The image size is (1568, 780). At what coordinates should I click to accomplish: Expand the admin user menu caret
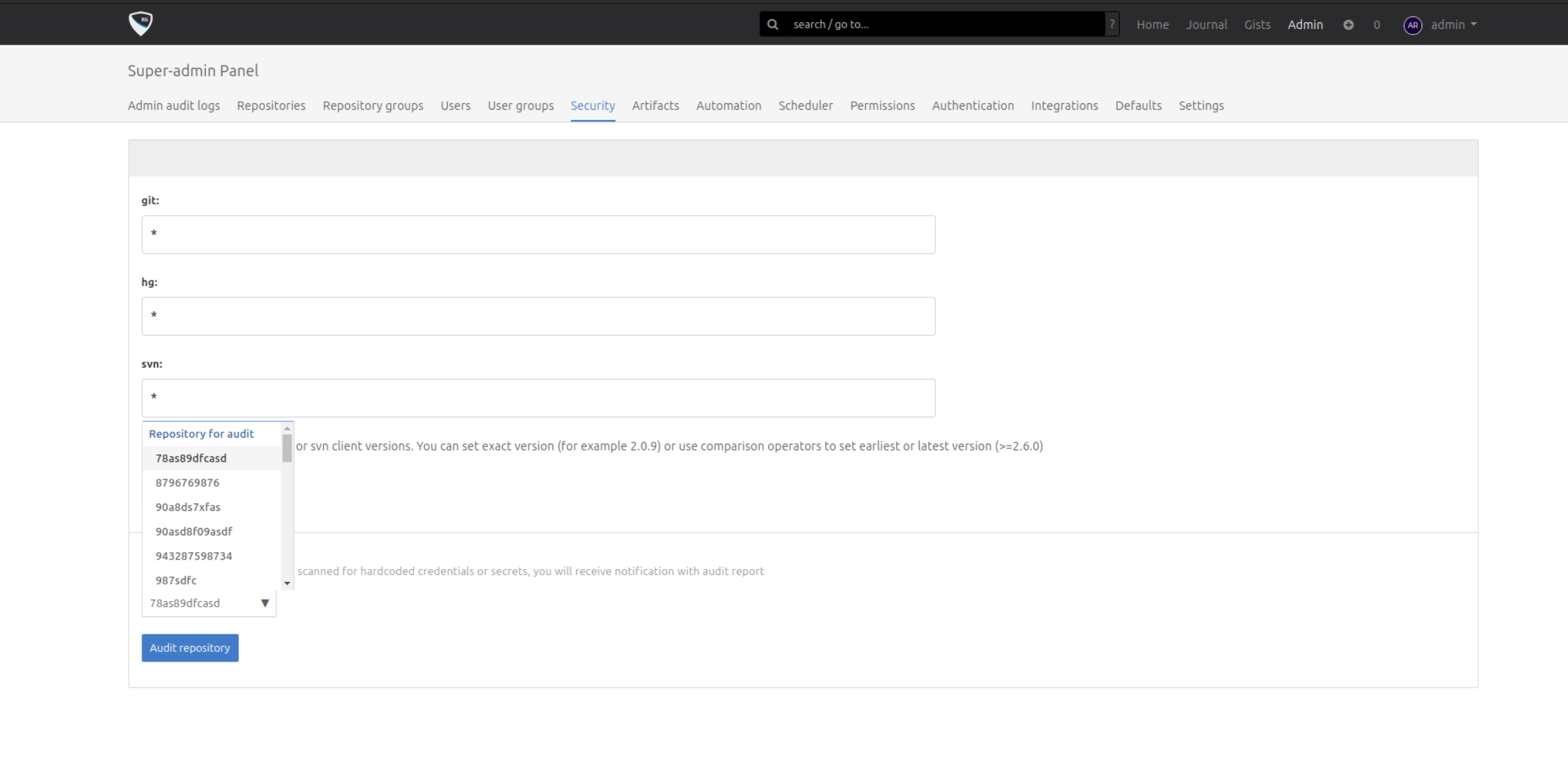[1474, 24]
